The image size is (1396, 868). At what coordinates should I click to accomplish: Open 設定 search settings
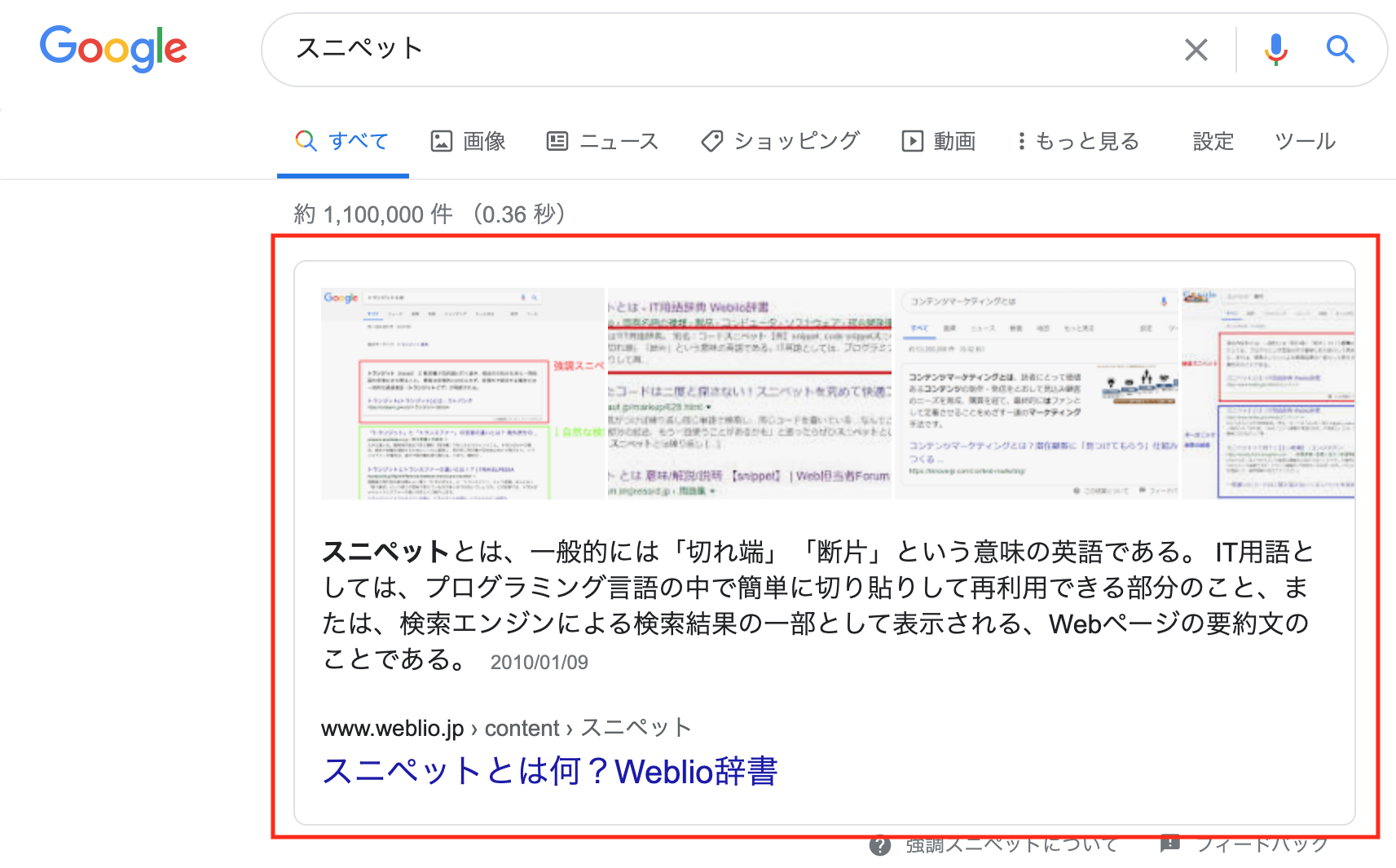[1213, 141]
